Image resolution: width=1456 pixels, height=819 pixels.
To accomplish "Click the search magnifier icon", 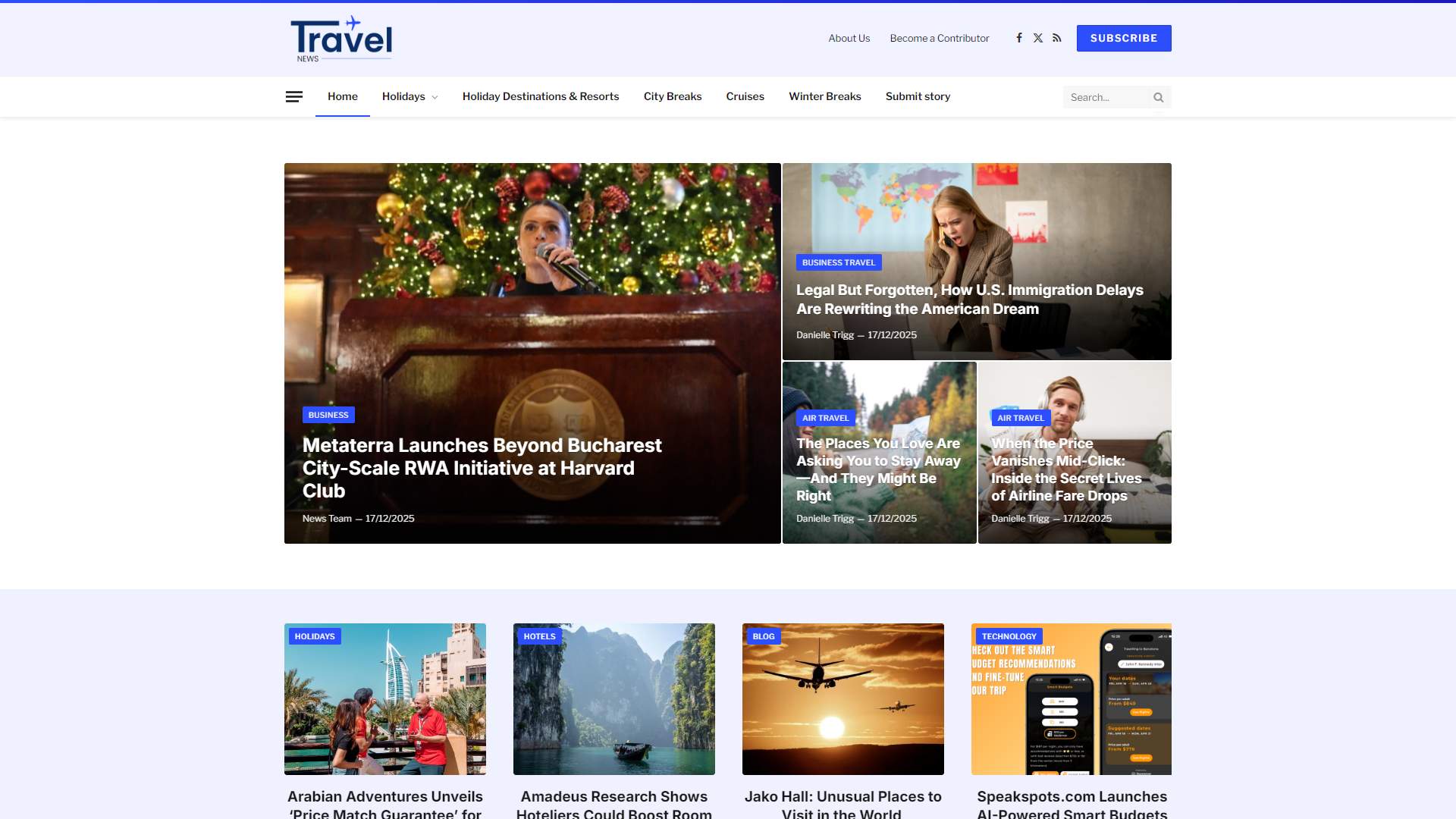I will (1158, 97).
